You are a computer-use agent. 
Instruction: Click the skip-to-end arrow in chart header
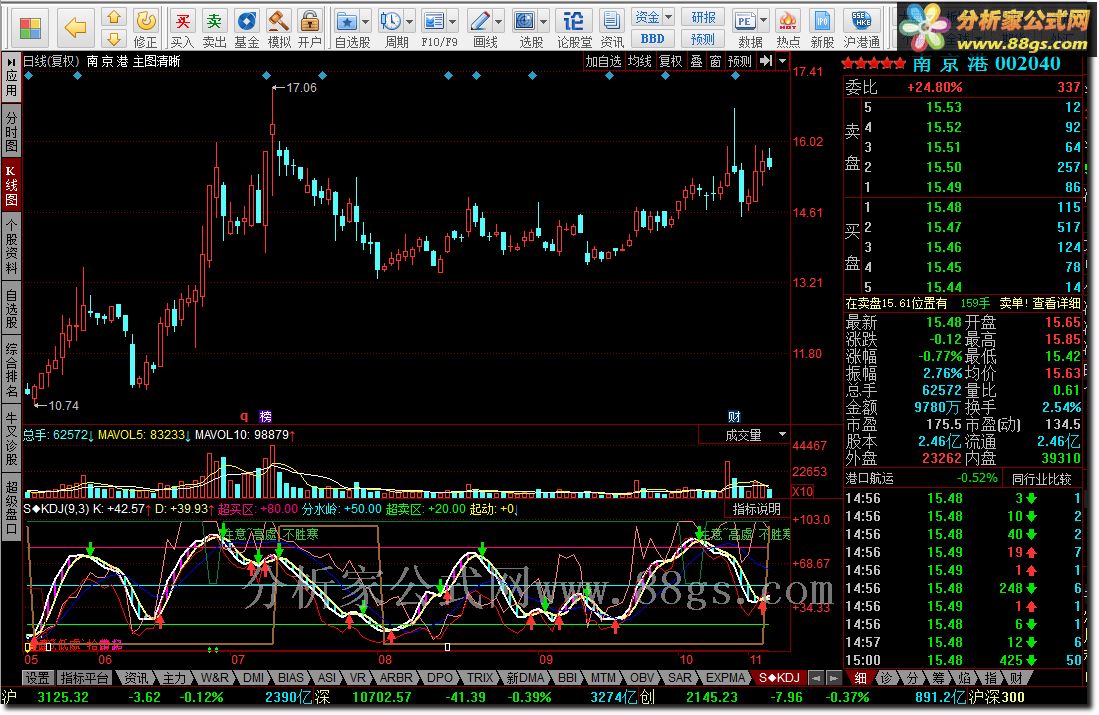(x=766, y=61)
